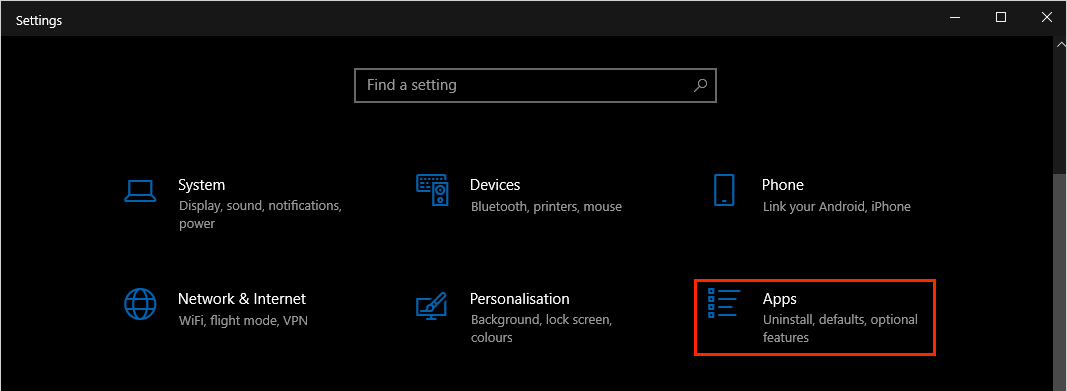Screen dimensions: 1067x391
Task: Maximize the Settings window
Action: pos(1000,18)
